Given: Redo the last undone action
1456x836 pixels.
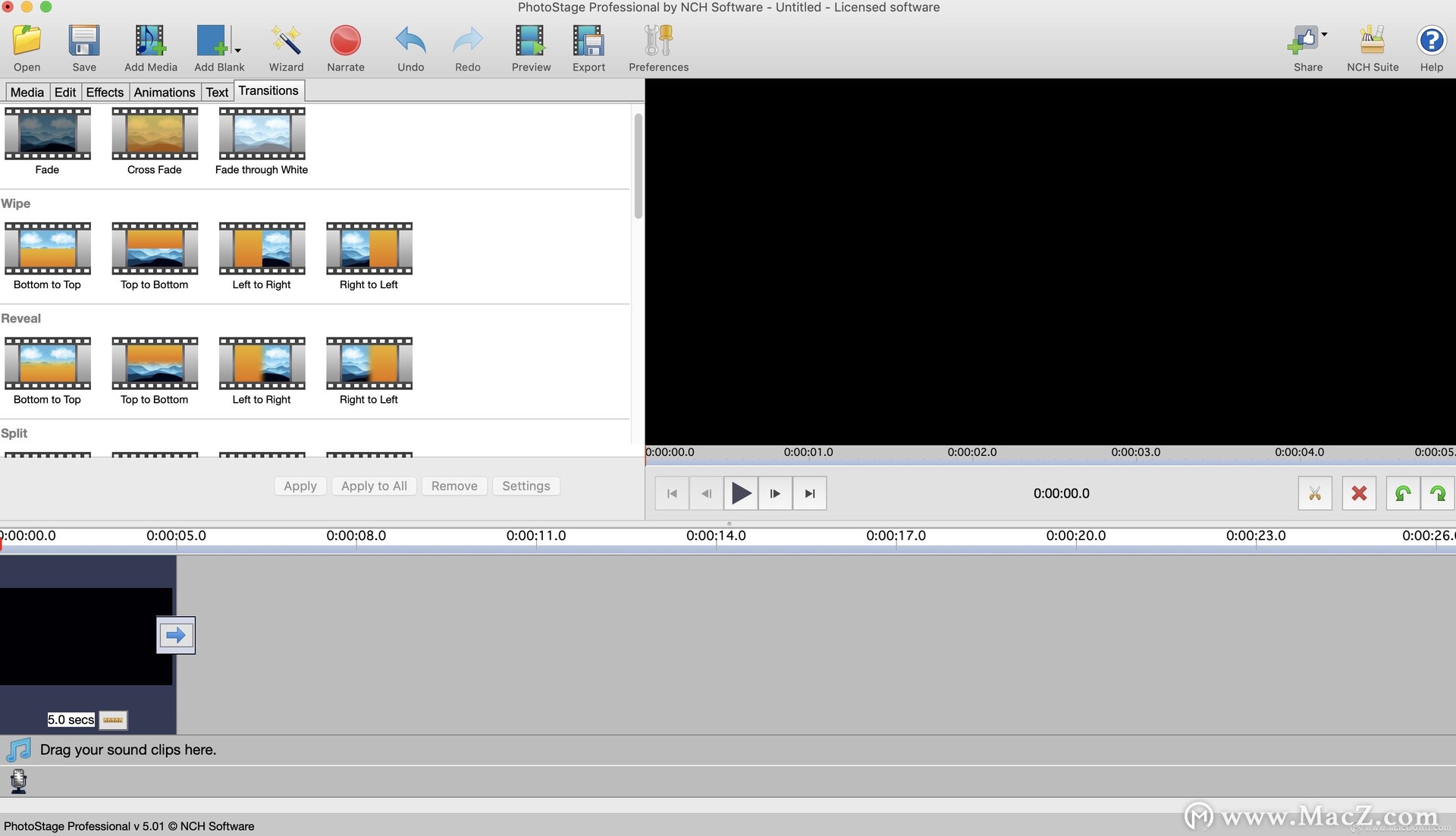Looking at the screenshot, I should (468, 41).
